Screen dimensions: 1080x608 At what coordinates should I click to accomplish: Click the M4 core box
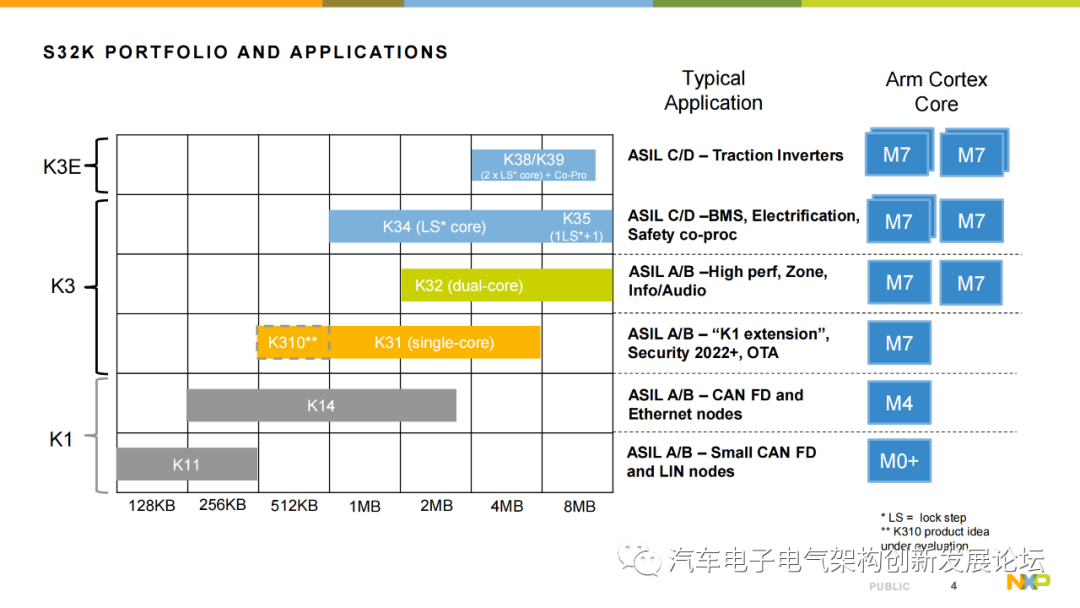point(899,403)
